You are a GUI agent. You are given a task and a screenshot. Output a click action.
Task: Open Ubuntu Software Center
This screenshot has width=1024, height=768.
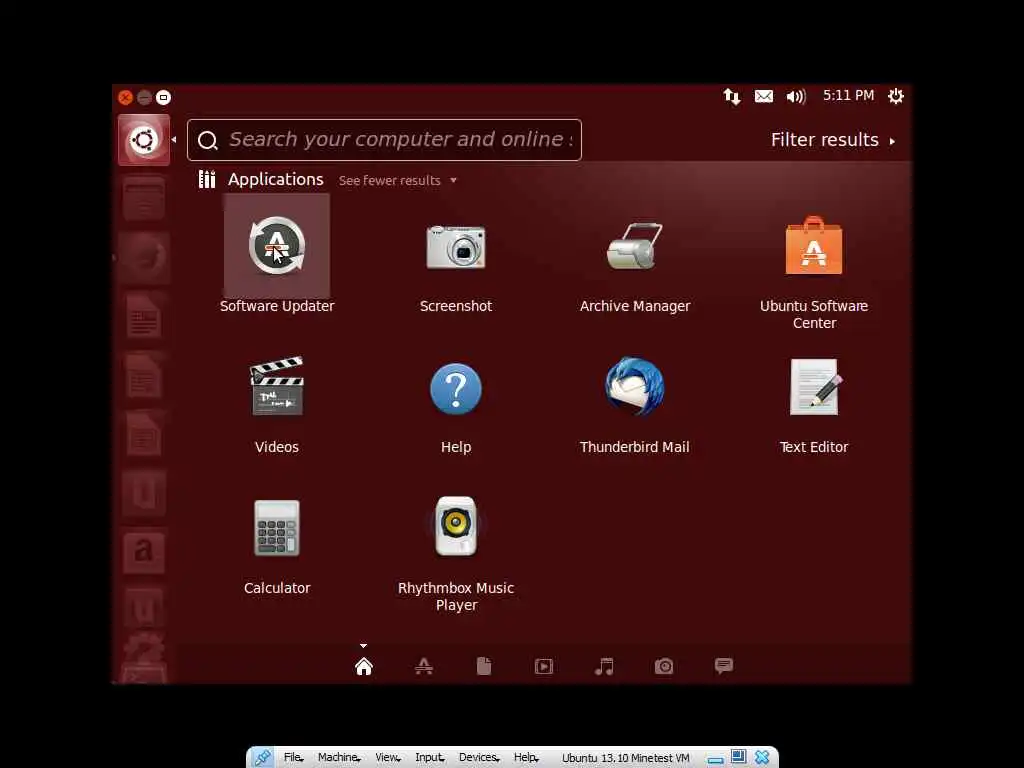(x=814, y=246)
